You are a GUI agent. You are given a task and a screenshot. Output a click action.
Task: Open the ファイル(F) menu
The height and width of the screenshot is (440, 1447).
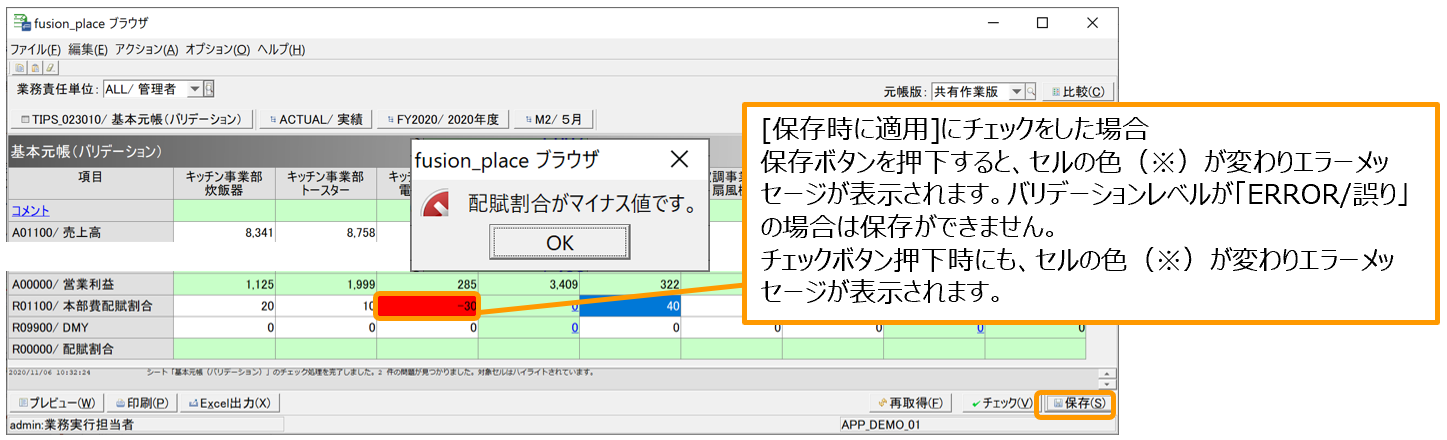pos(35,49)
